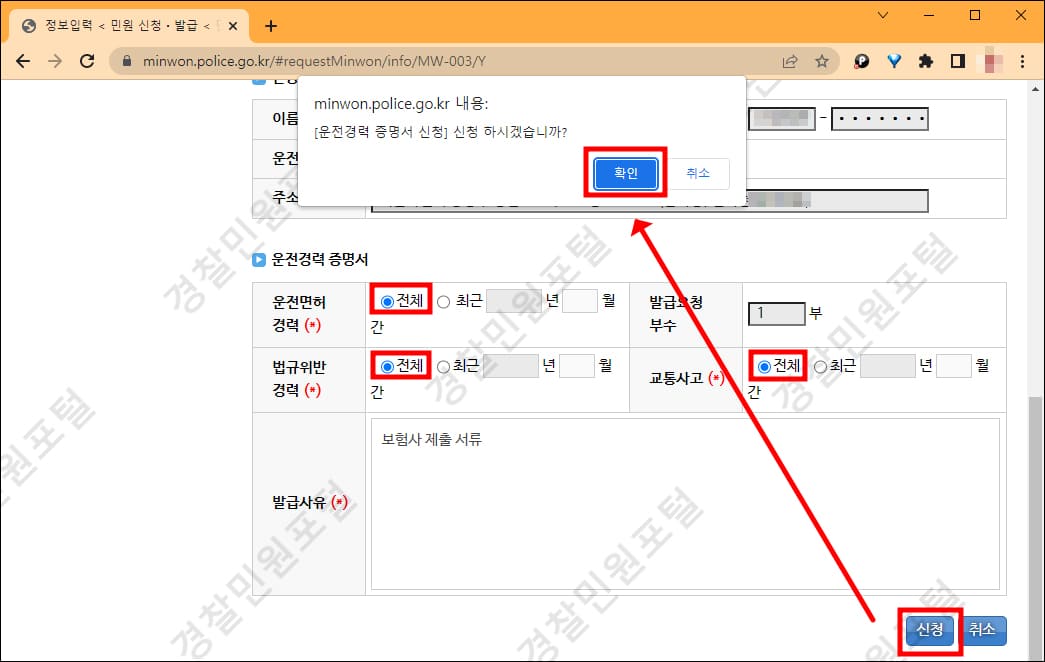Click the masked resident number password field
This screenshot has height=662, width=1045.
click(x=880, y=119)
